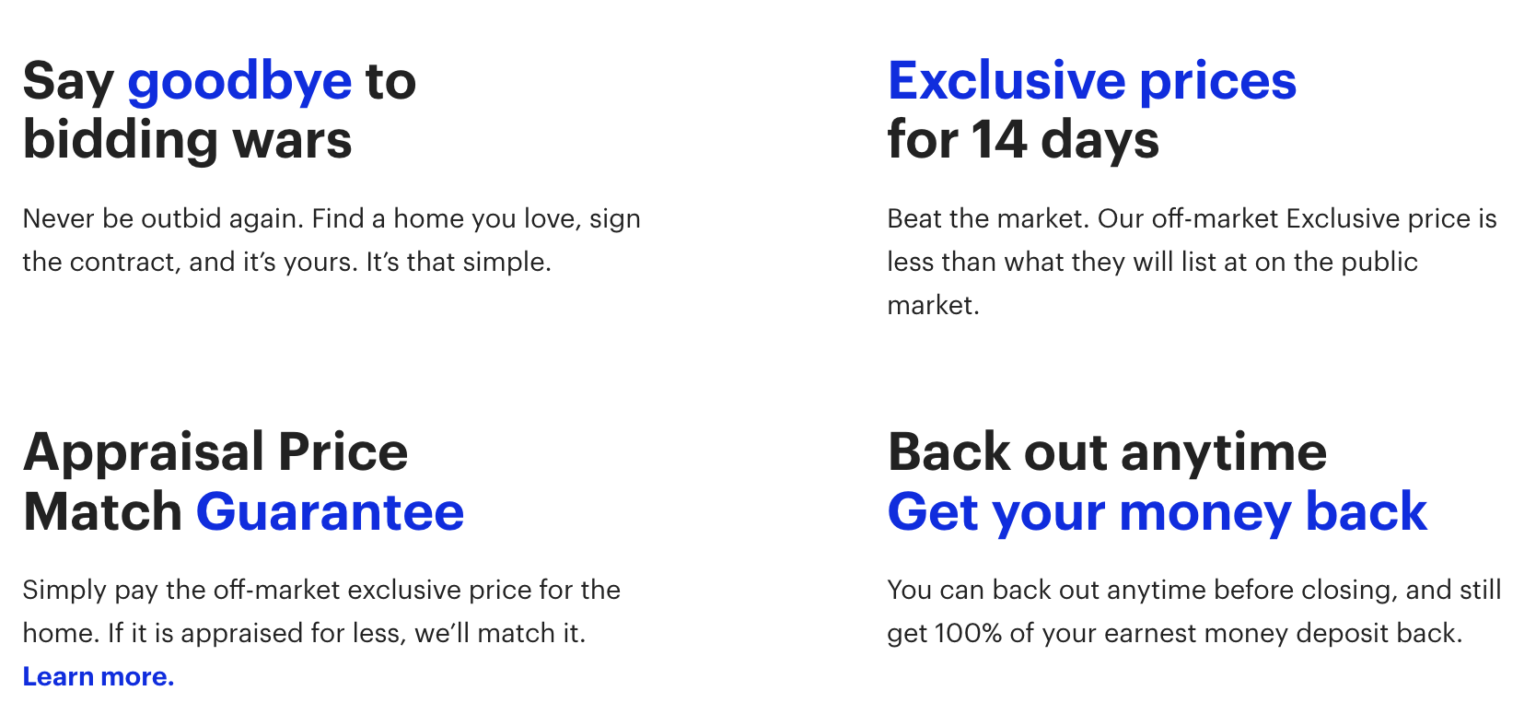Select the "bidding wars" heading line
Viewport: 1536px width, 726px height.
click(187, 139)
